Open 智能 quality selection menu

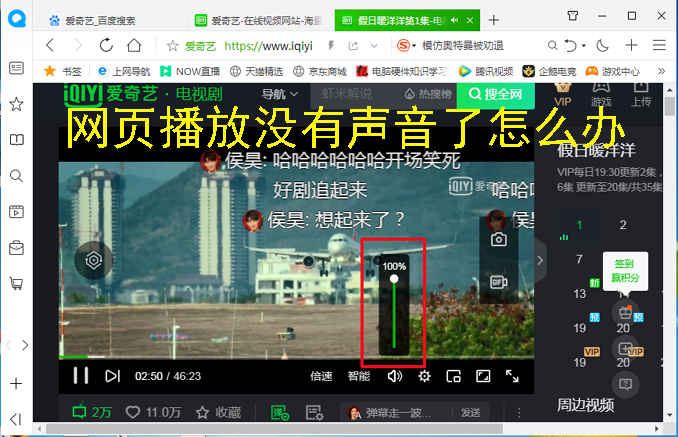coord(358,376)
